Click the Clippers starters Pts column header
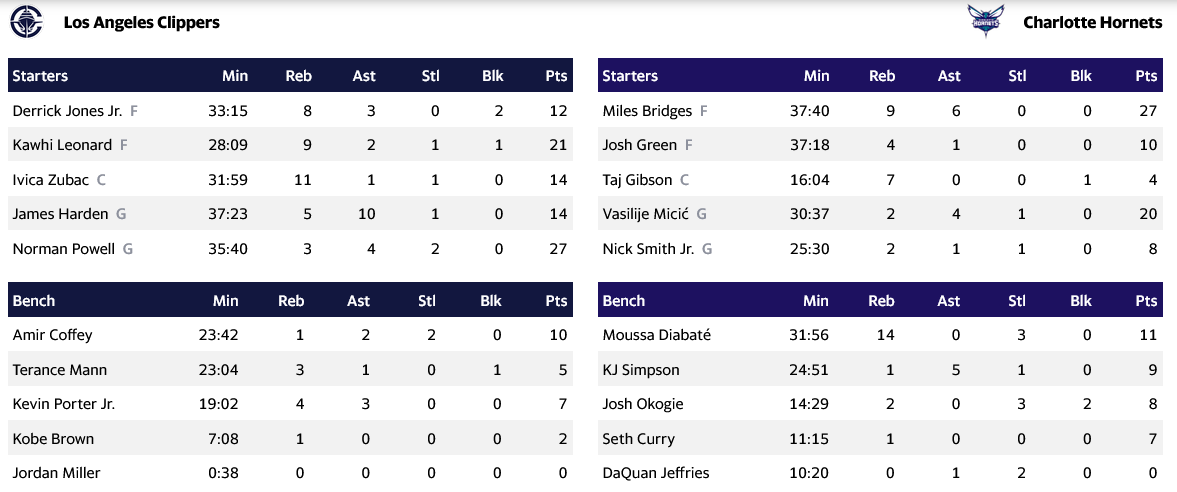 tap(556, 76)
